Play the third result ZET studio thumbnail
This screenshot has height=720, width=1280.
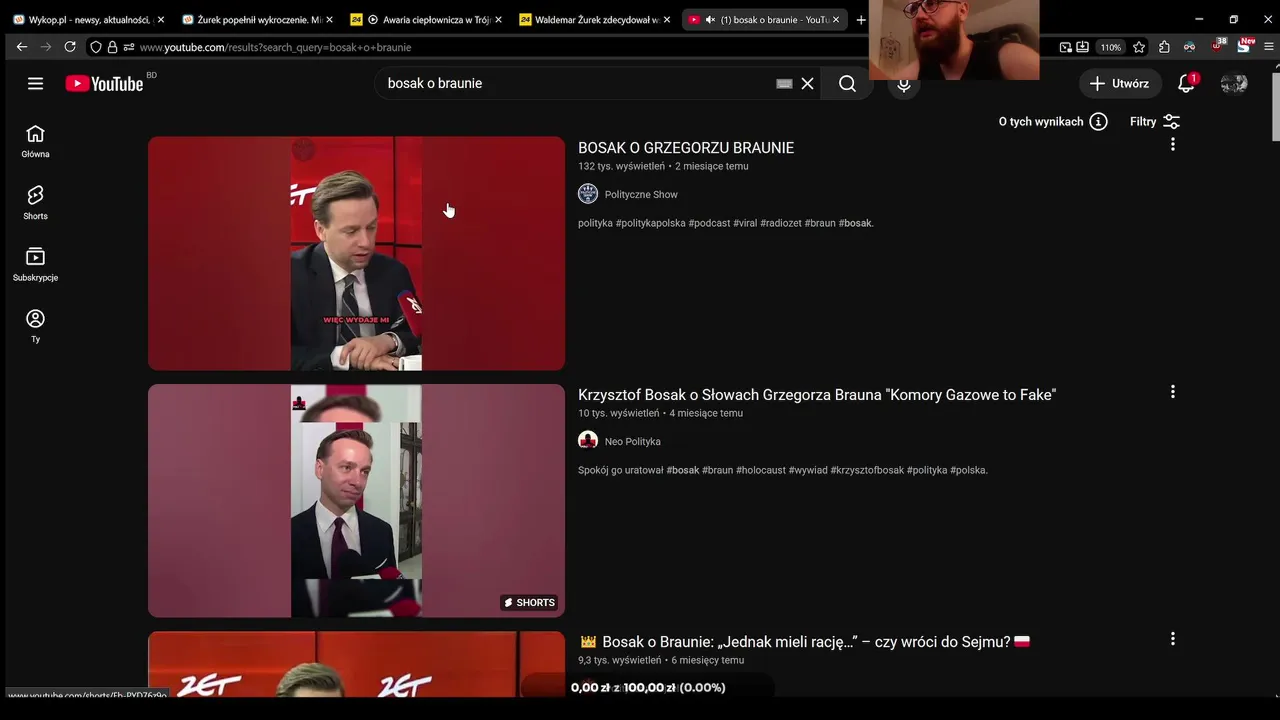(356, 664)
